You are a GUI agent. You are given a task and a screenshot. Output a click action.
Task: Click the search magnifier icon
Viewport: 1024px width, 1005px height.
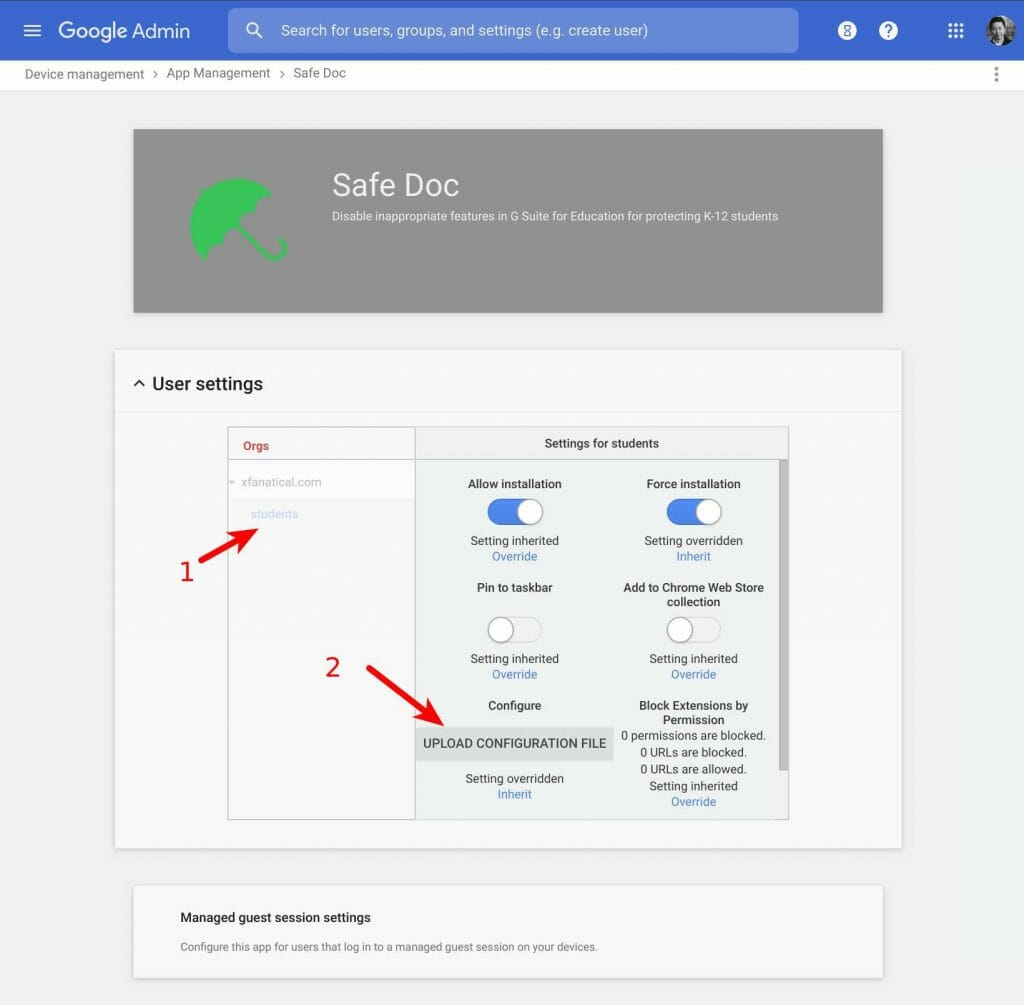(x=254, y=30)
